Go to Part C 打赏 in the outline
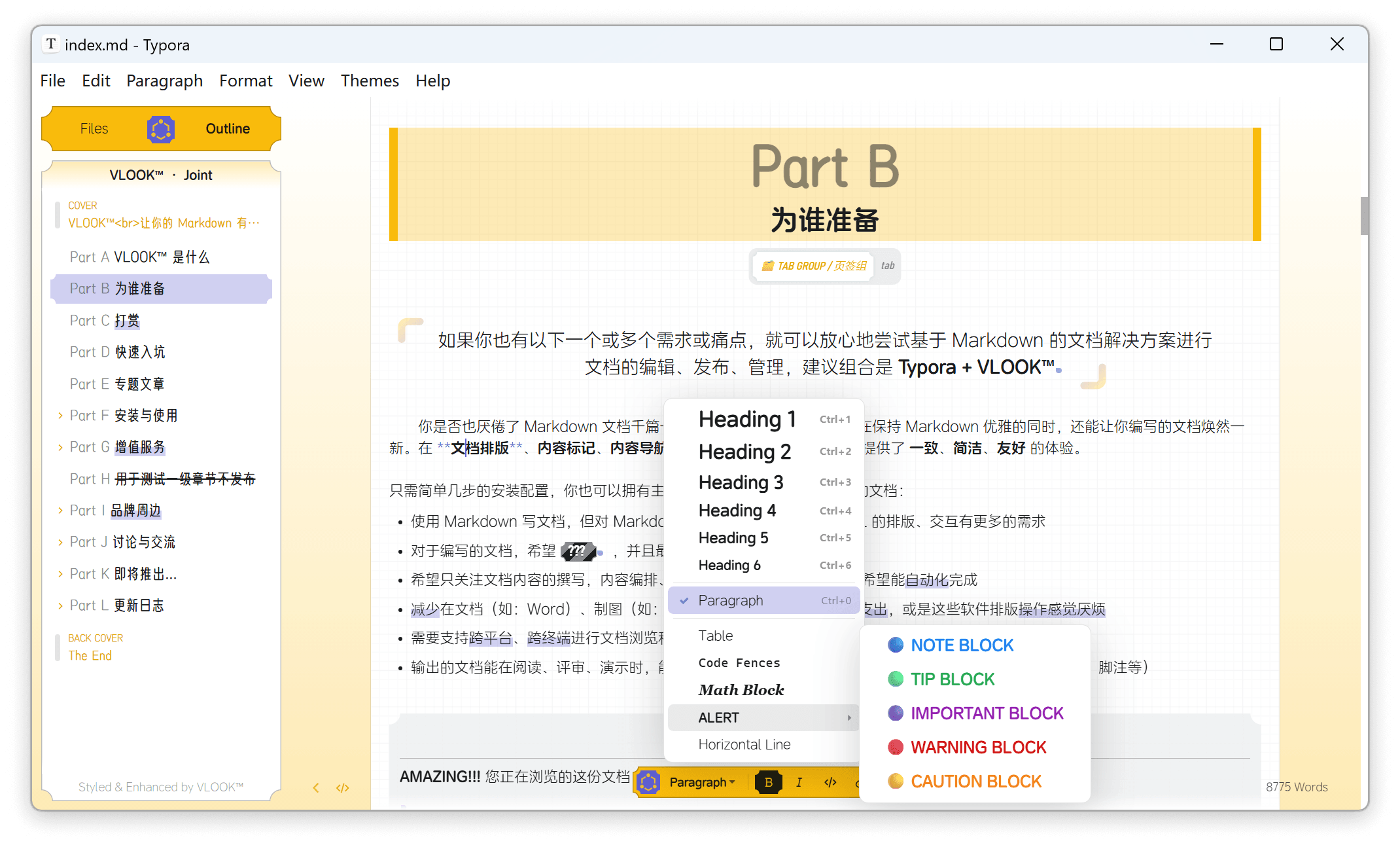 (161, 321)
